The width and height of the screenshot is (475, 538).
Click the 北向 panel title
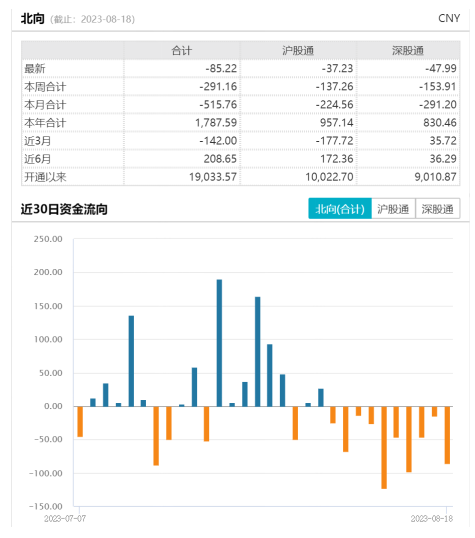(x=33, y=19)
